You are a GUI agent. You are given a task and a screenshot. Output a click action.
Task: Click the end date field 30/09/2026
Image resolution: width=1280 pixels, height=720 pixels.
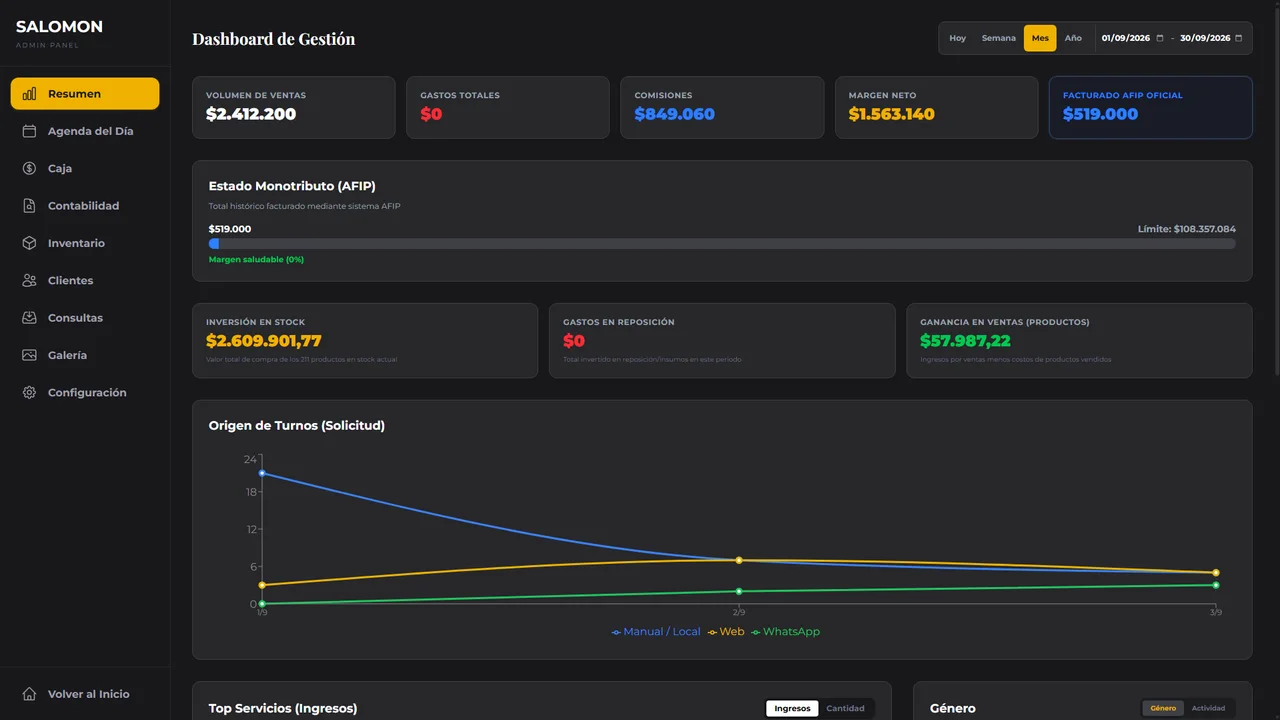[1211, 38]
